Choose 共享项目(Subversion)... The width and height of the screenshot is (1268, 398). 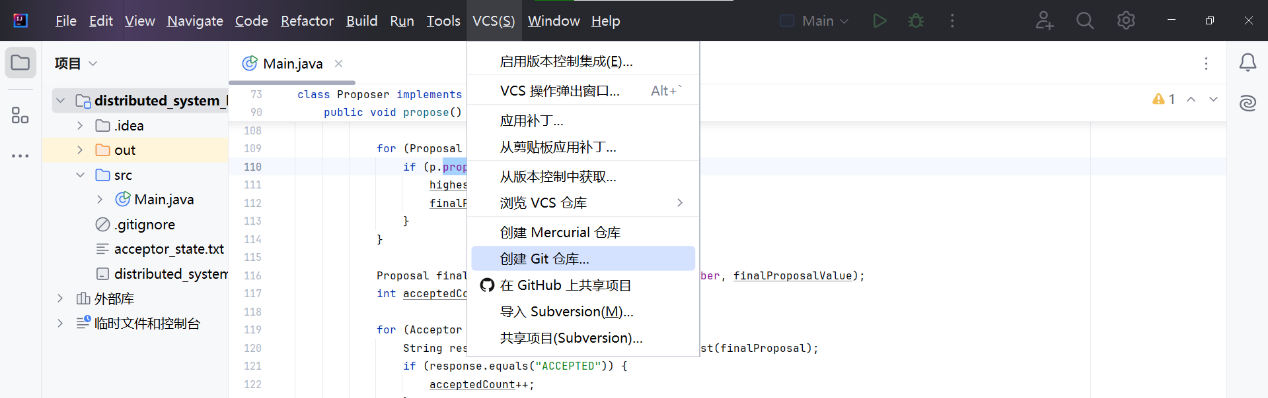tap(583, 338)
